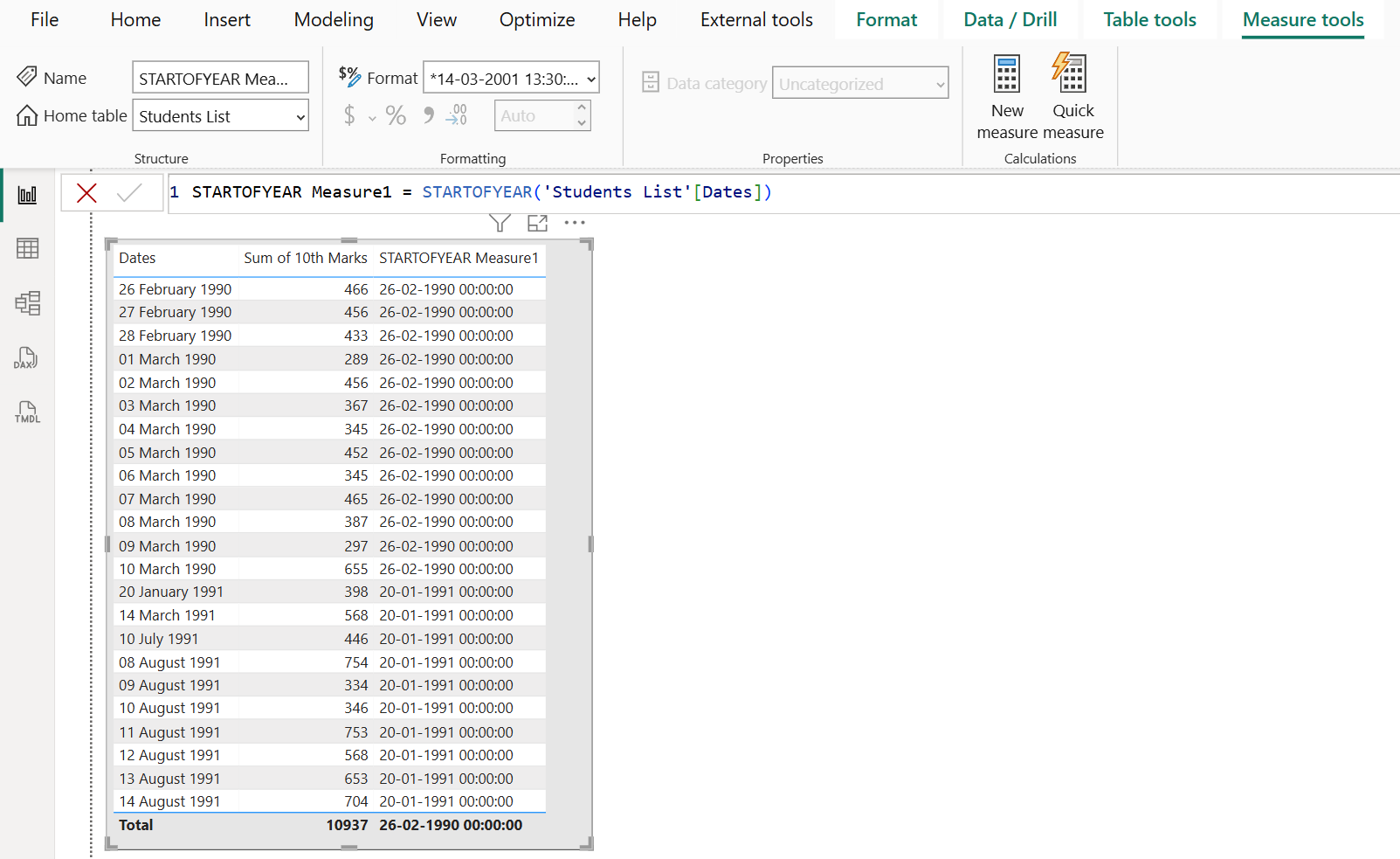Click the Quick measure icon
Viewport: 1400px width, 859px height.
(1072, 75)
